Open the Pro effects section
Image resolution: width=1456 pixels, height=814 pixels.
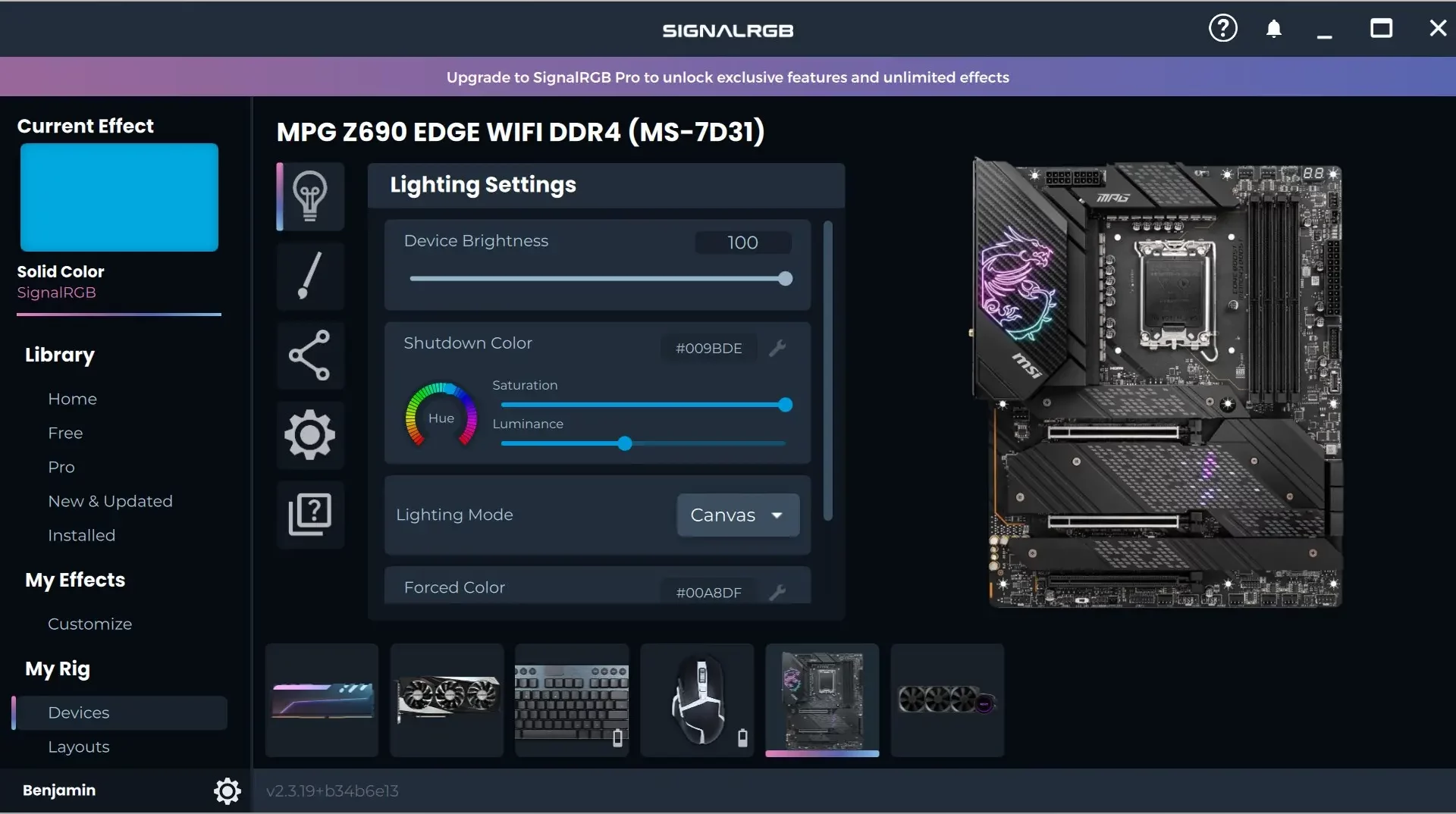[x=61, y=467]
